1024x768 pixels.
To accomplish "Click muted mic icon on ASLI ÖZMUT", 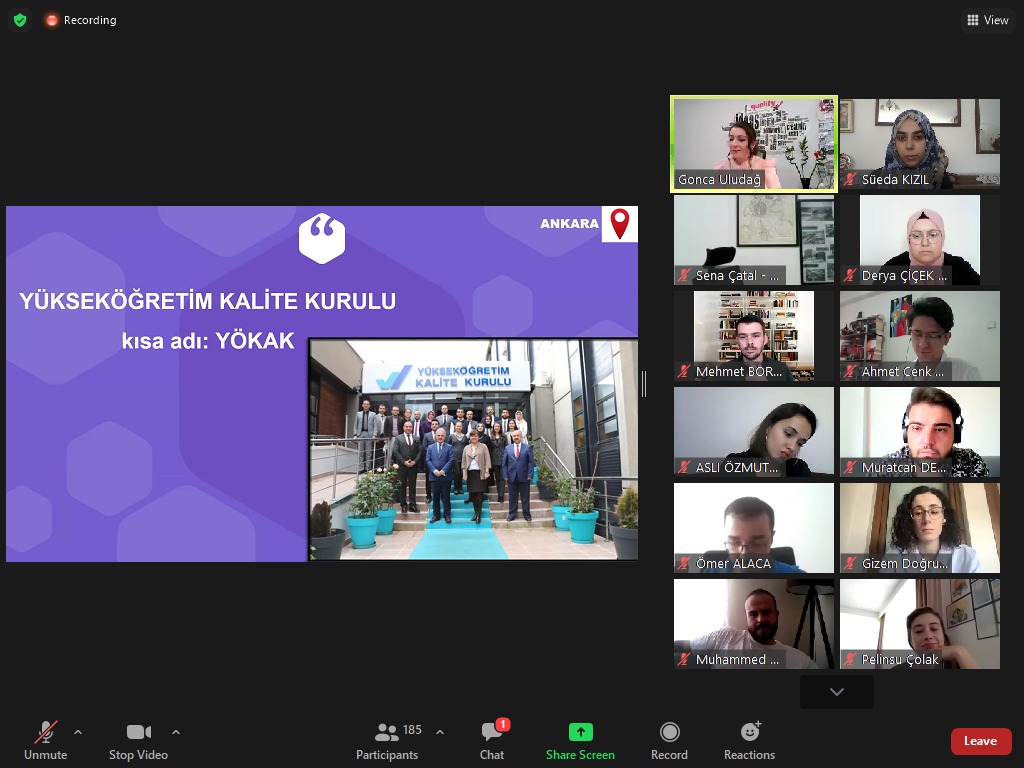I will click(x=684, y=467).
